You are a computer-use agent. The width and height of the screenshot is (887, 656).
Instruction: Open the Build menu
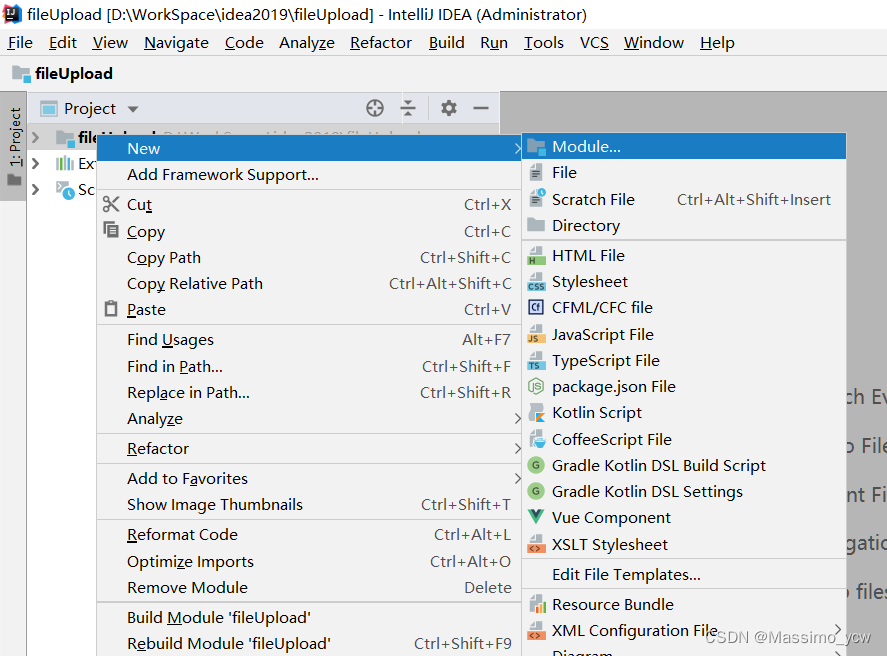coord(446,43)
